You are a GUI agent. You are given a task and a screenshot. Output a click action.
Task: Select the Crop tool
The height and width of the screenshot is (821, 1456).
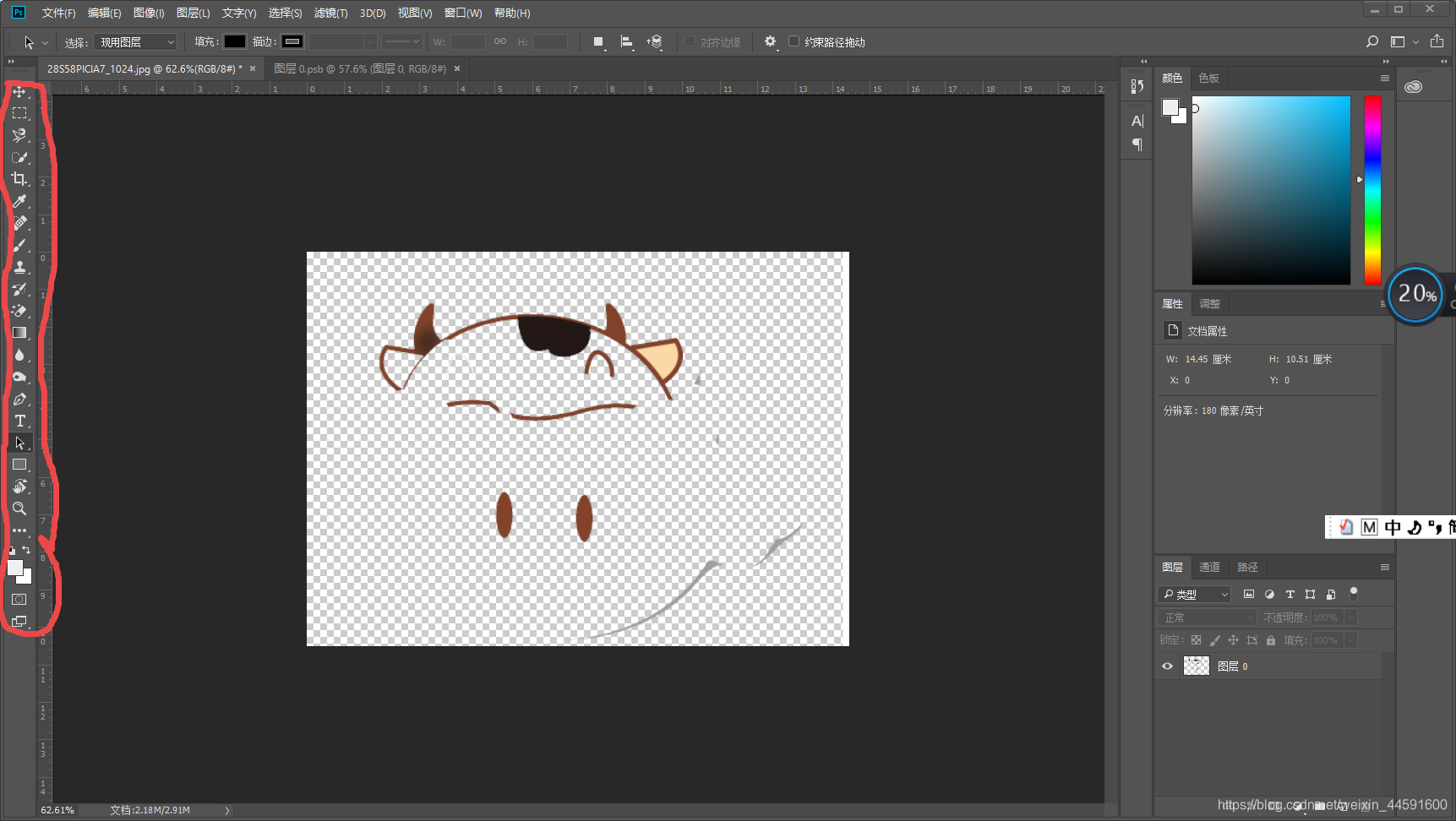click(x=19, y=179)
